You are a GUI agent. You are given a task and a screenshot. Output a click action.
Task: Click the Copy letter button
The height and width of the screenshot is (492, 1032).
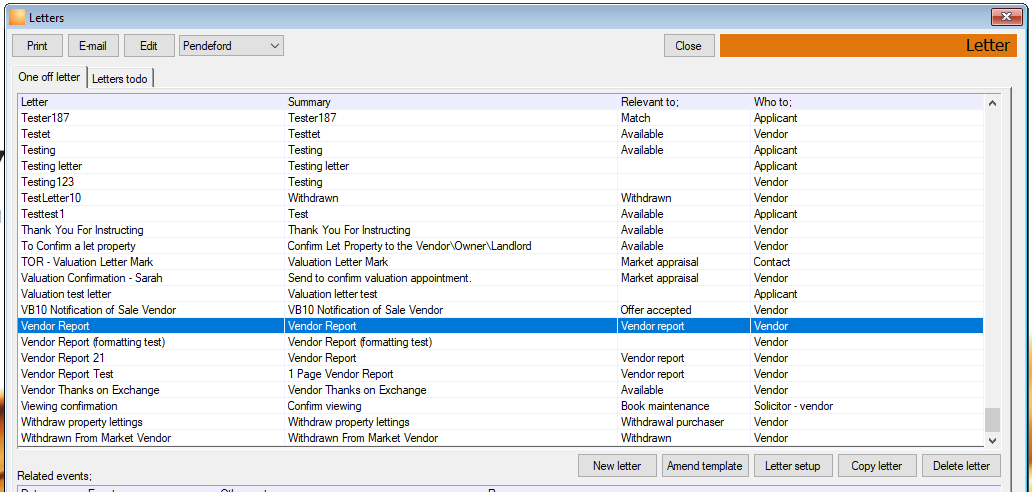(877, 466)
